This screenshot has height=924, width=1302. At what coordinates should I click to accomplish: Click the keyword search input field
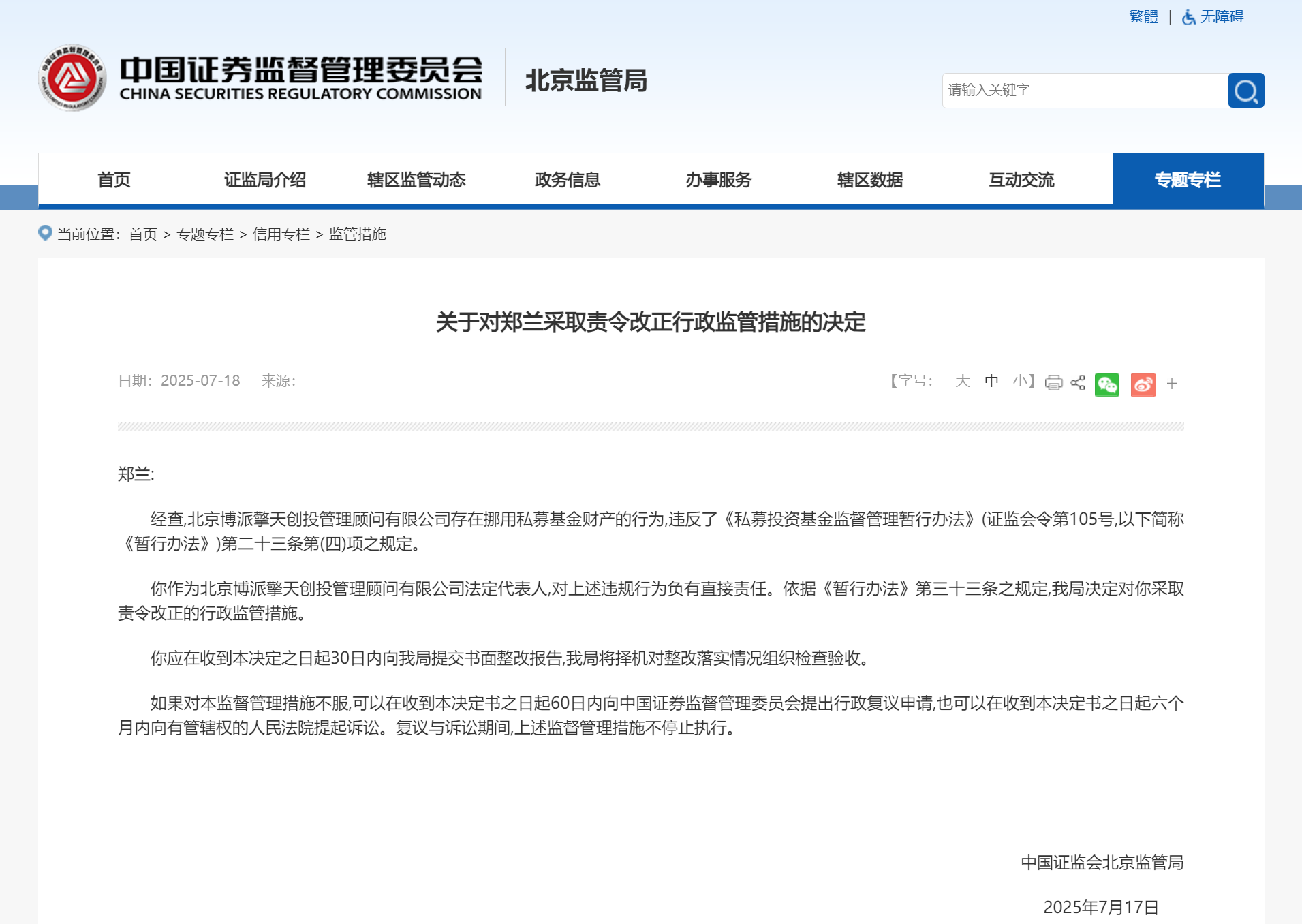point(1085,91)
